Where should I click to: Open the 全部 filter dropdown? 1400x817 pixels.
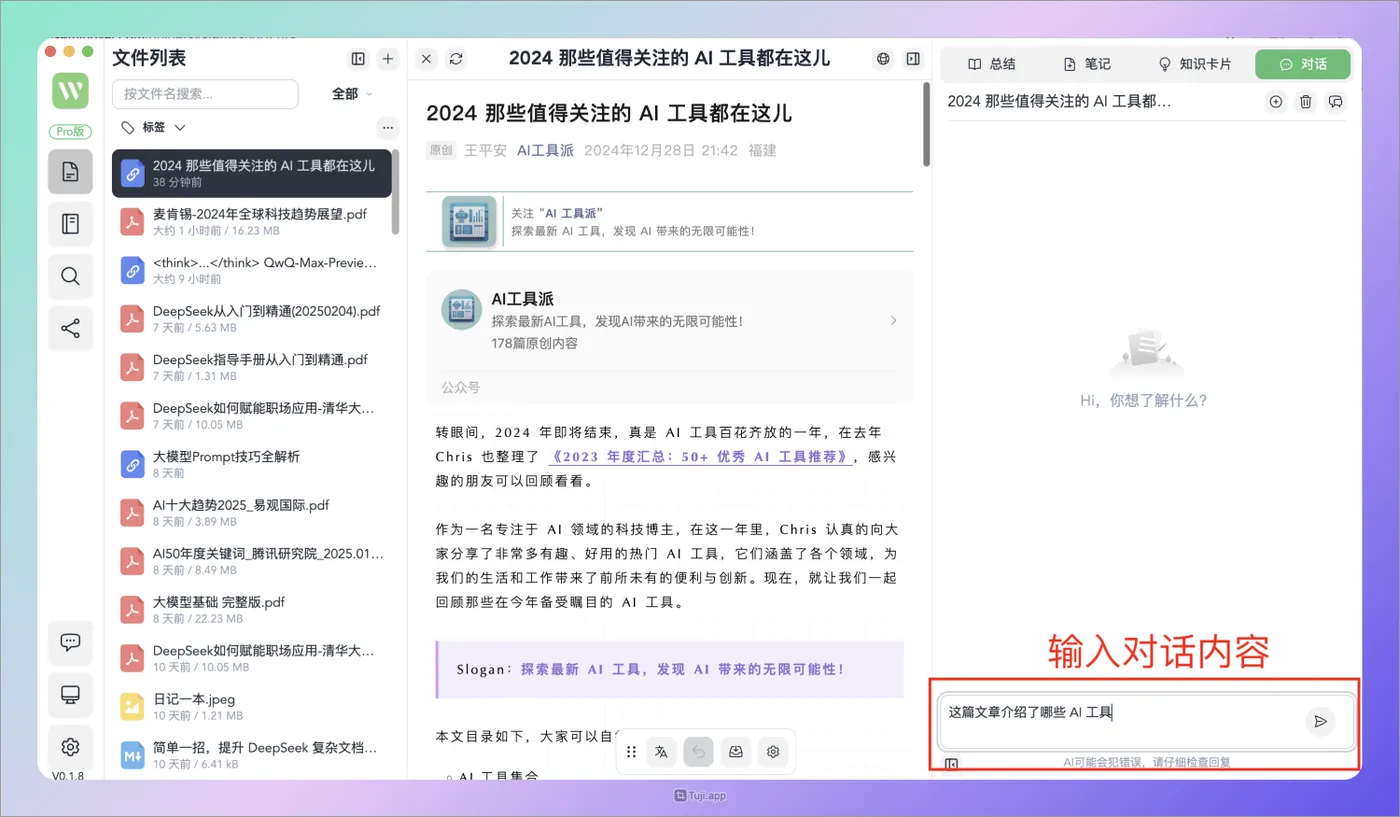352,93
